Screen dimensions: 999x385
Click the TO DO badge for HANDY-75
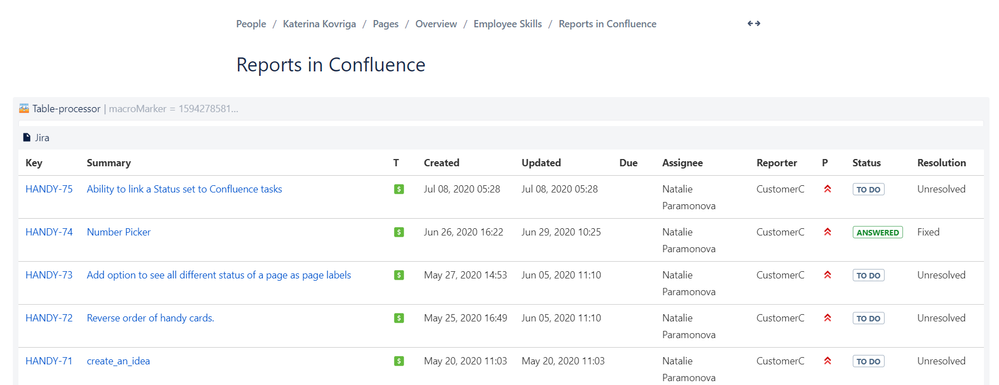(x=868, y=189)
